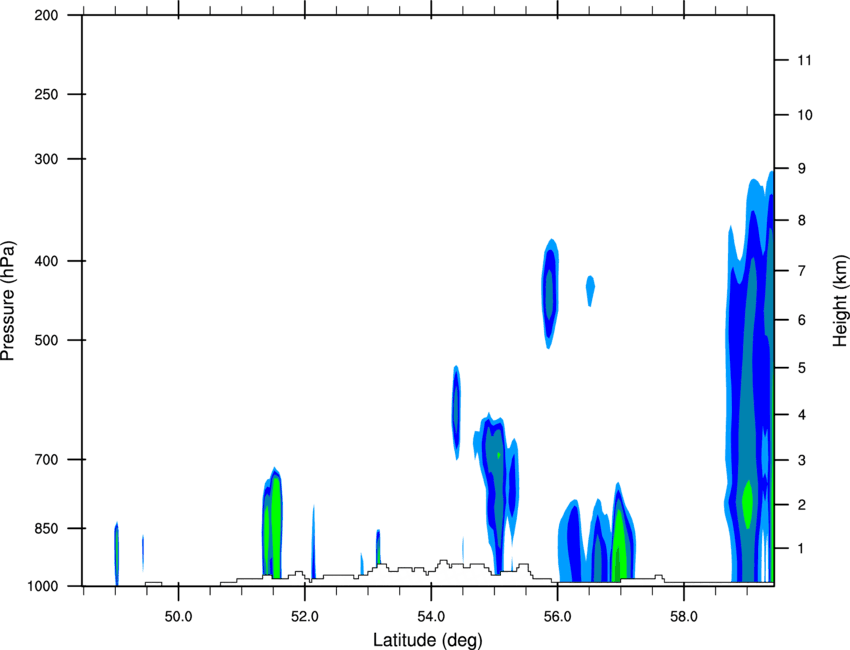The width and height of the screenshot is (850, 650).
Task: Click the narrow blue streak near 54.4 latitude
Action: (456, 413)
